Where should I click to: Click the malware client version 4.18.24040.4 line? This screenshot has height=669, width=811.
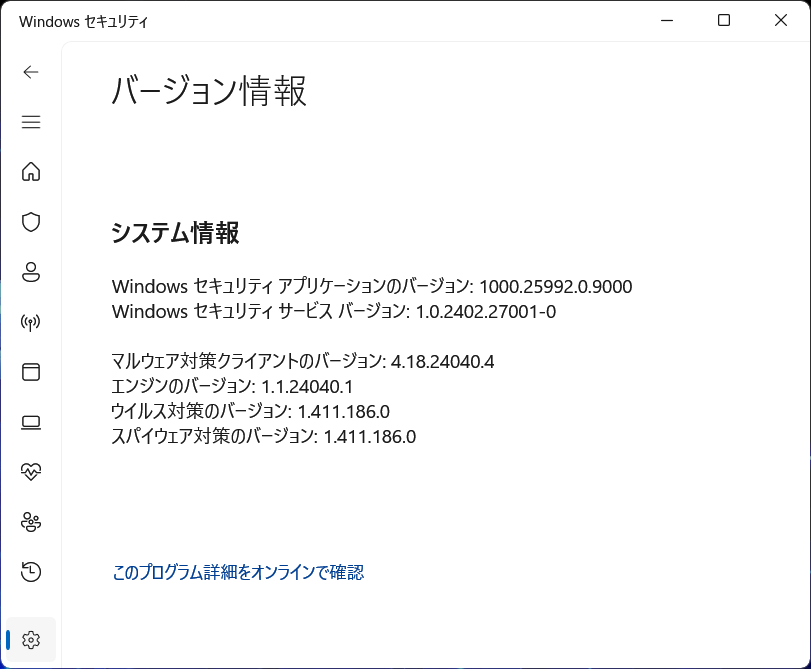[303, 361]
